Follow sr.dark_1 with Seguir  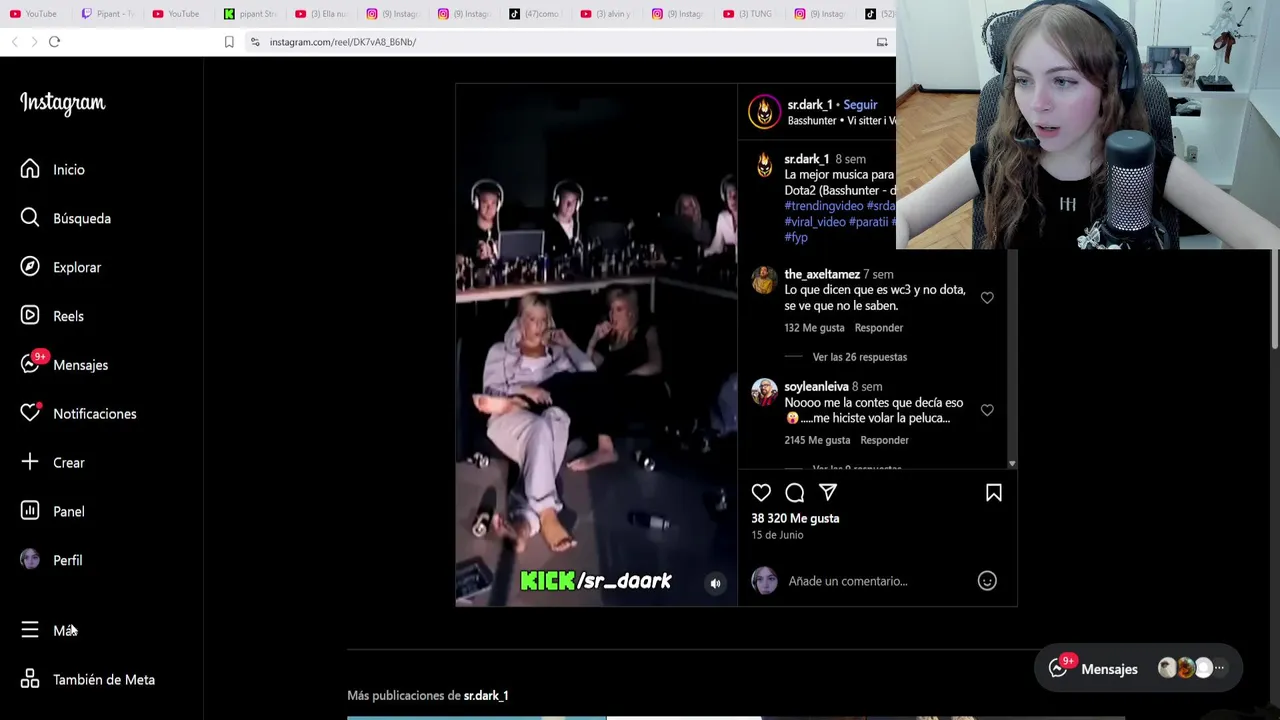point(860,105)
